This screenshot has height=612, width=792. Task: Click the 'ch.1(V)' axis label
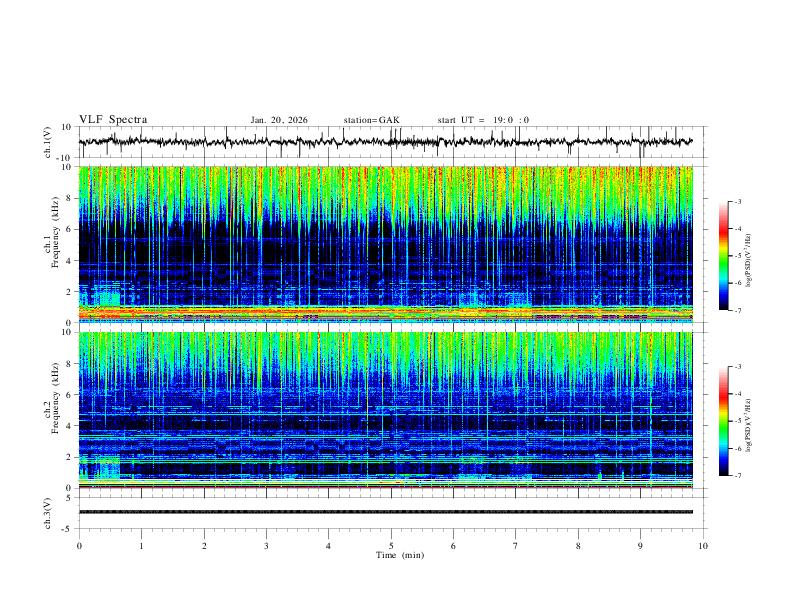[48, 142]
